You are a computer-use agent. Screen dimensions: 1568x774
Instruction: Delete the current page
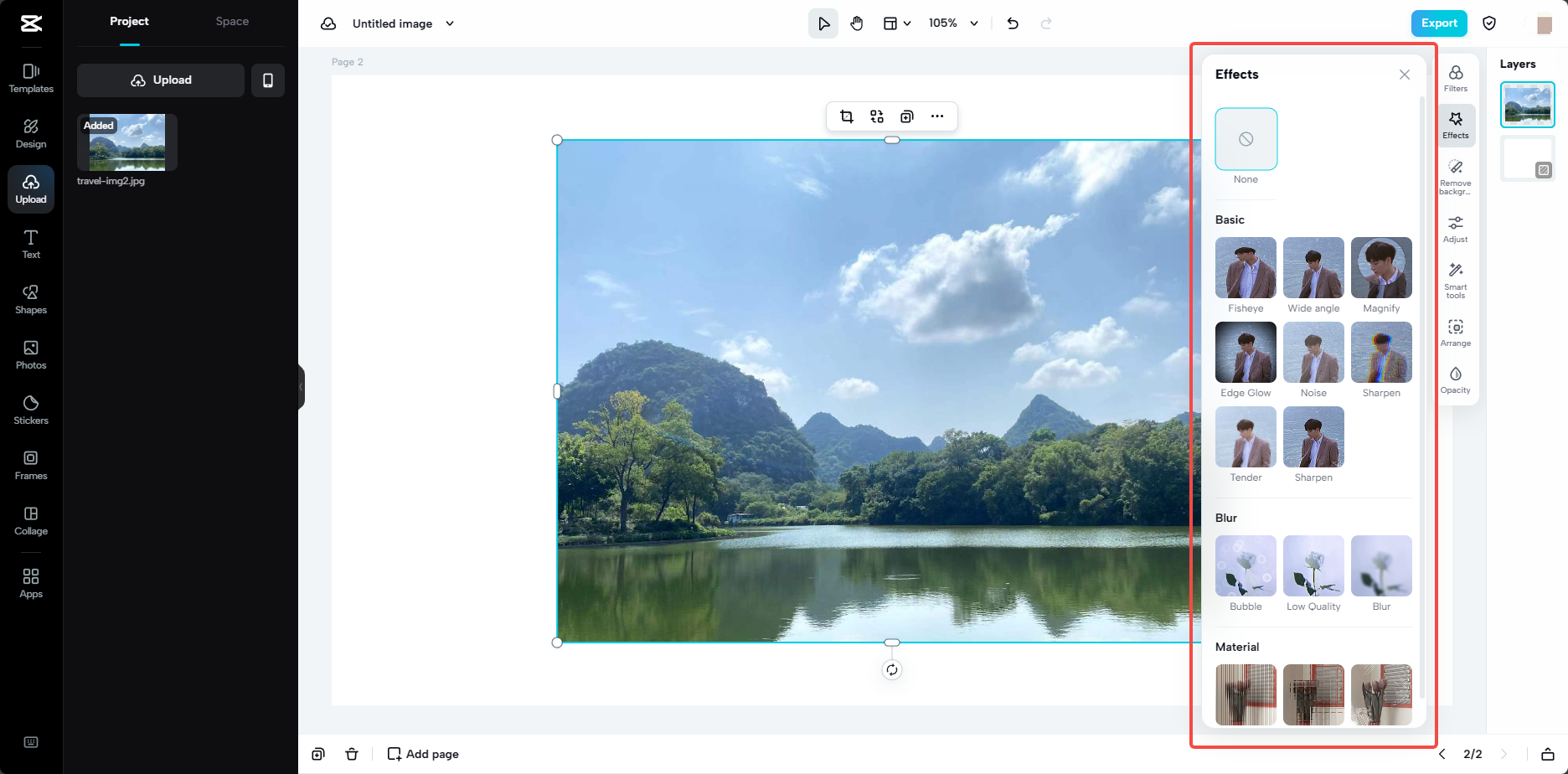tap(352, 754)
